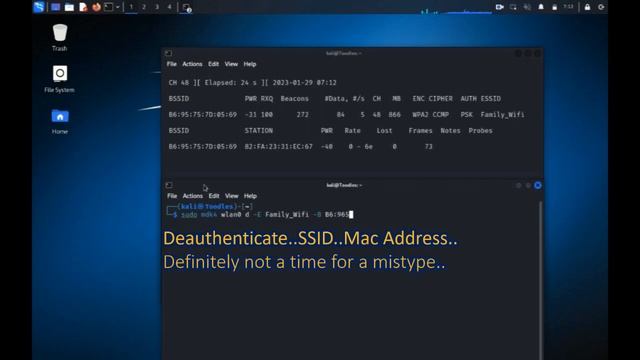Image resolution: width=640 pixels, height=360 pixels.
Task: Switch to workspace 2
Action: (x=144, y=7)
